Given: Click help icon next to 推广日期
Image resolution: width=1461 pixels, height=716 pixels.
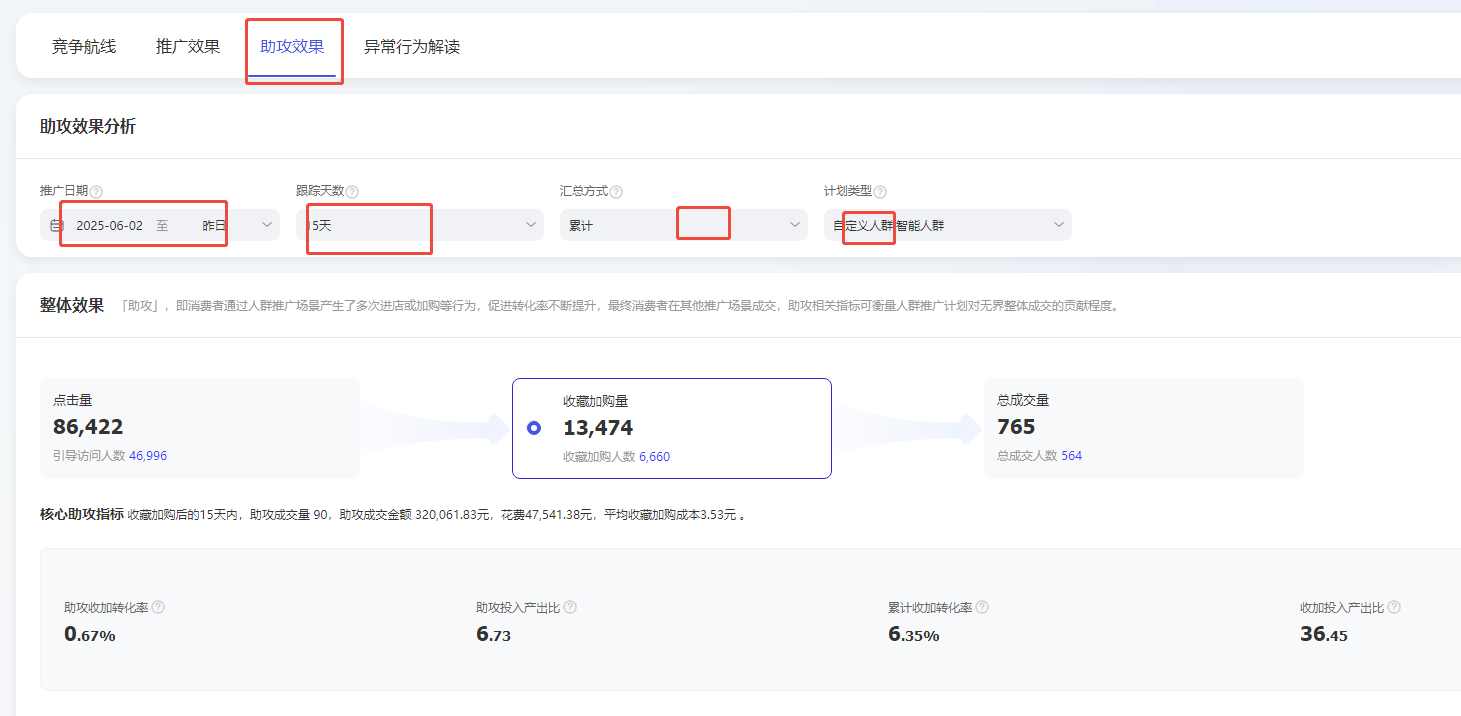Looking at the screenshot, I should pos(97,192).
